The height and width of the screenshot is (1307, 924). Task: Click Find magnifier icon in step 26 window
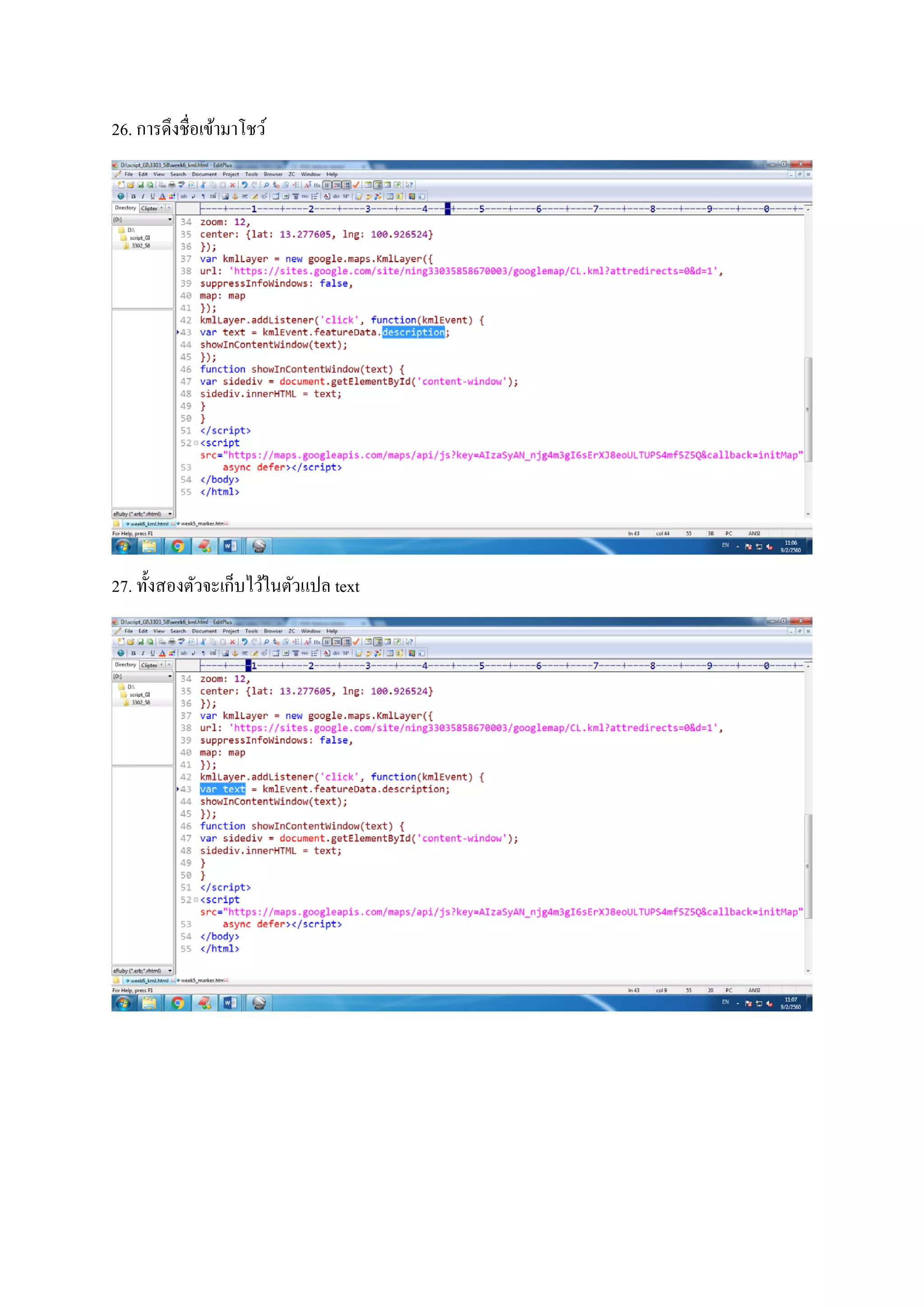tap(266, 185)
